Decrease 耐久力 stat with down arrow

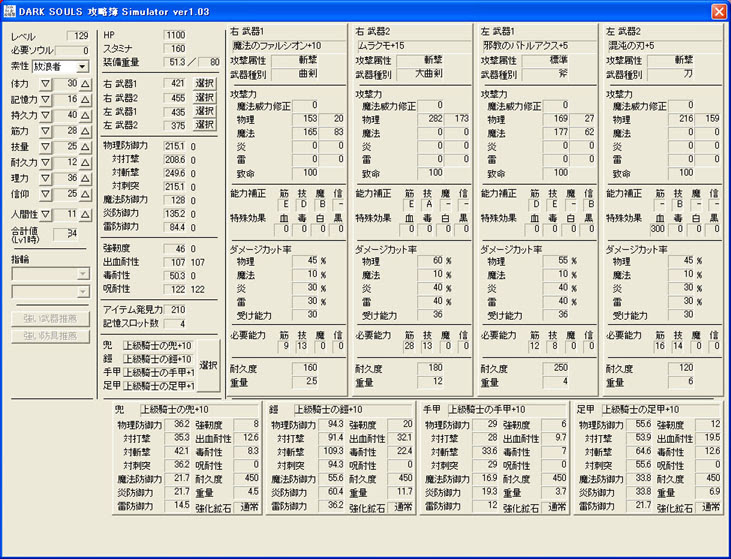[45, 163]
